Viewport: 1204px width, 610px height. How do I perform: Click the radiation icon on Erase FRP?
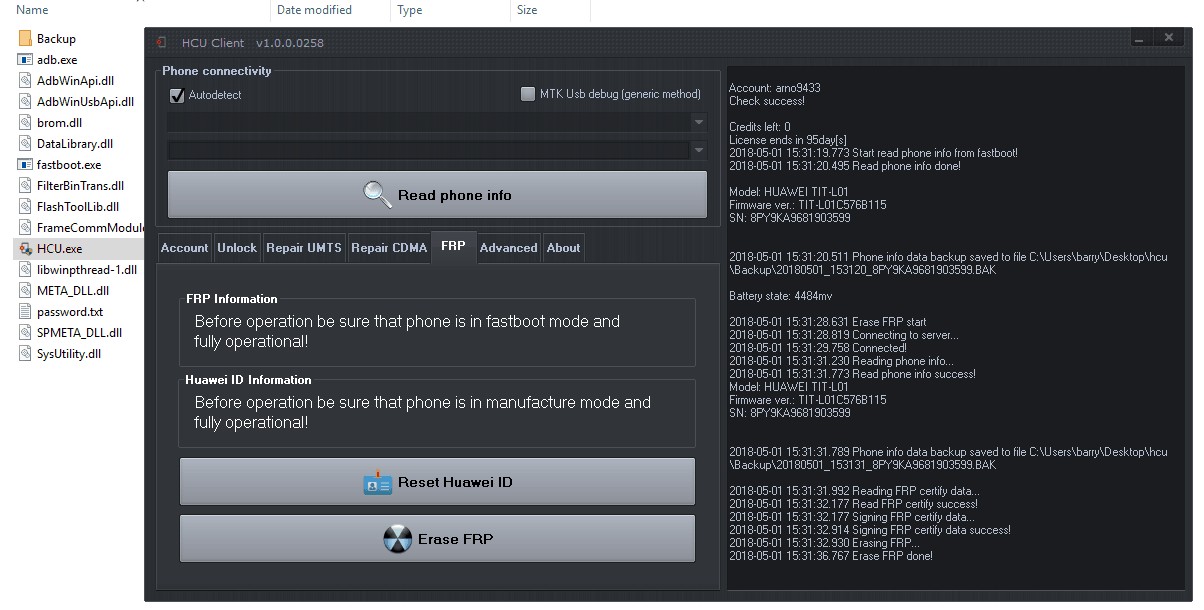397,540
